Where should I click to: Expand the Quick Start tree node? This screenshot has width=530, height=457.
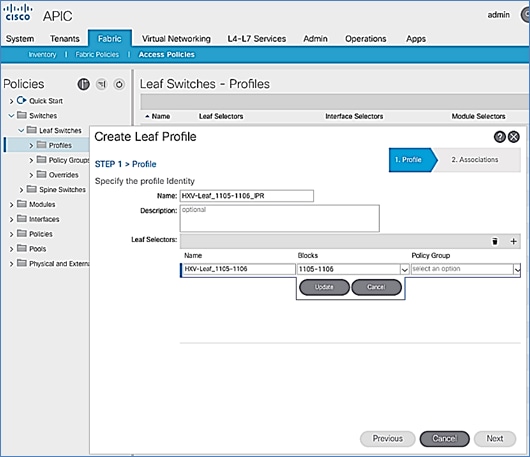11,101
